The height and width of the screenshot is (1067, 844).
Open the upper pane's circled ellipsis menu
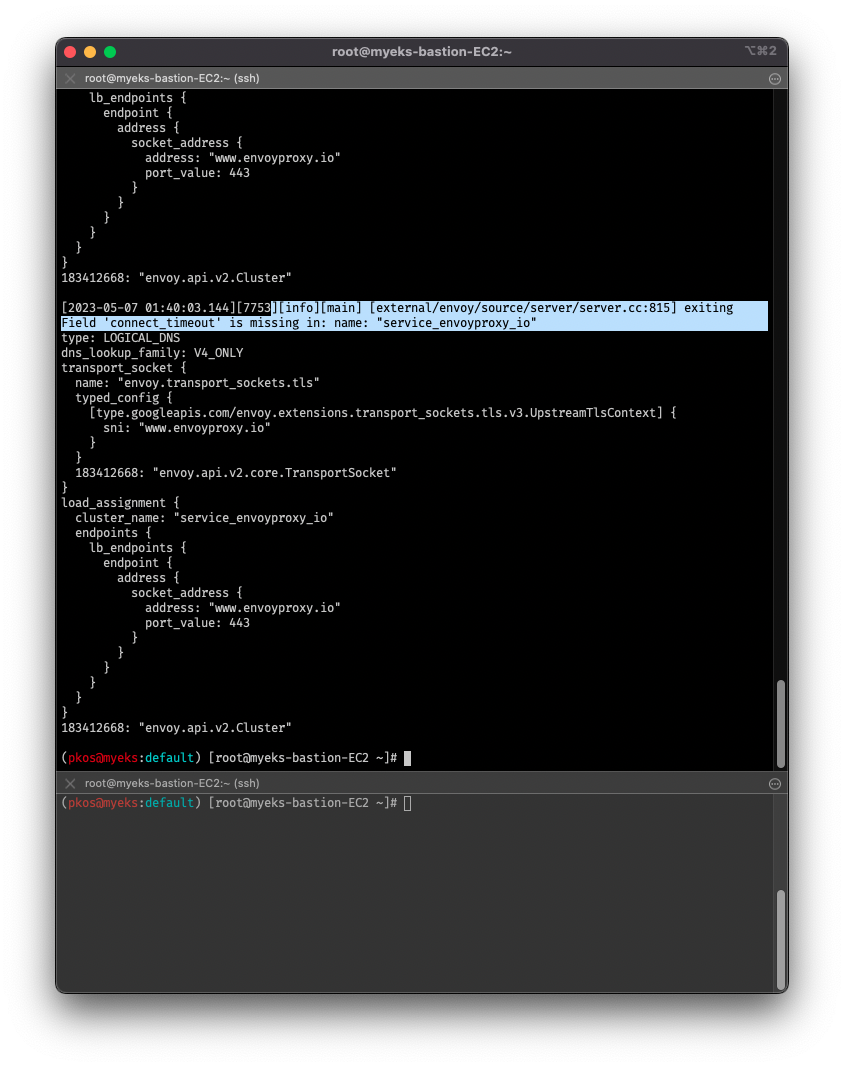pyautogui.click(x=775, y=79)
